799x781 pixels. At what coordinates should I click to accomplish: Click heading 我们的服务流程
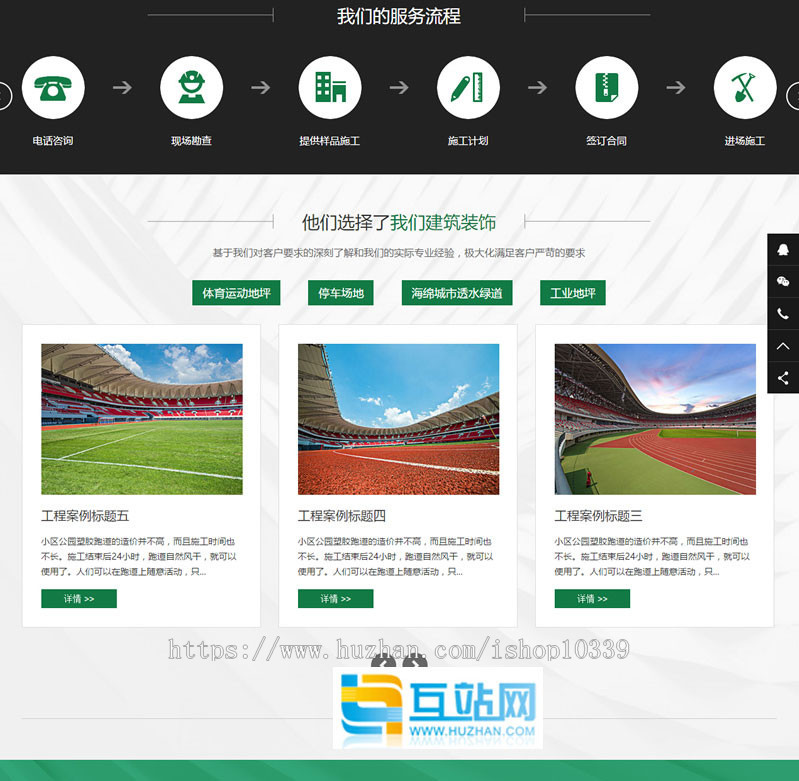pyautogui.click(x=398, y=16)
